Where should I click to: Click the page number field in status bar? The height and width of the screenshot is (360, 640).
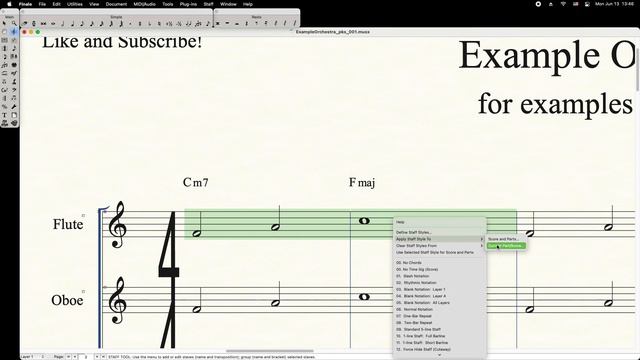[86, 357]
